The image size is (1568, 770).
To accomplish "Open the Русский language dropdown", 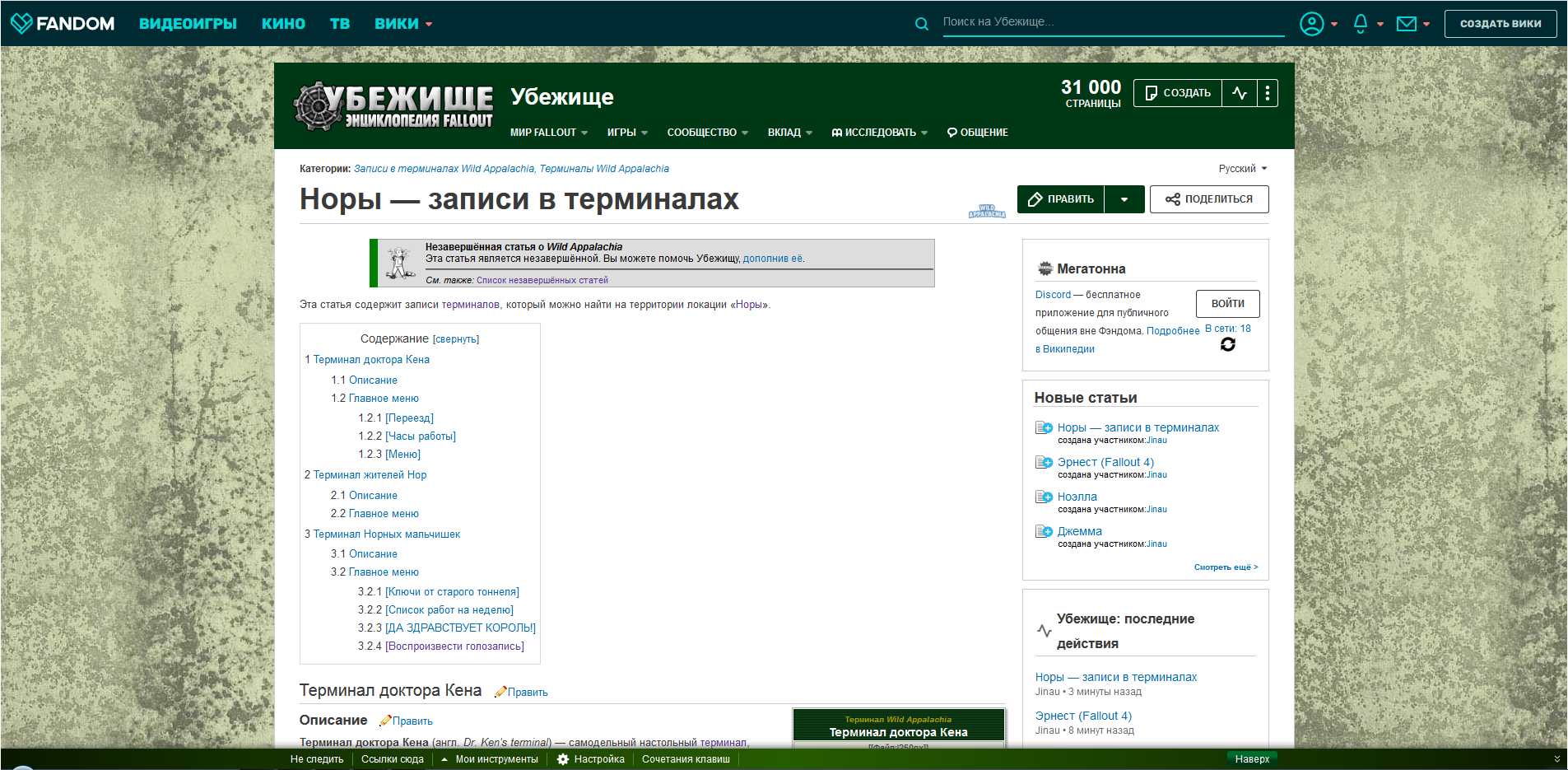I will pyautogui.click(x=1243, y=169).
